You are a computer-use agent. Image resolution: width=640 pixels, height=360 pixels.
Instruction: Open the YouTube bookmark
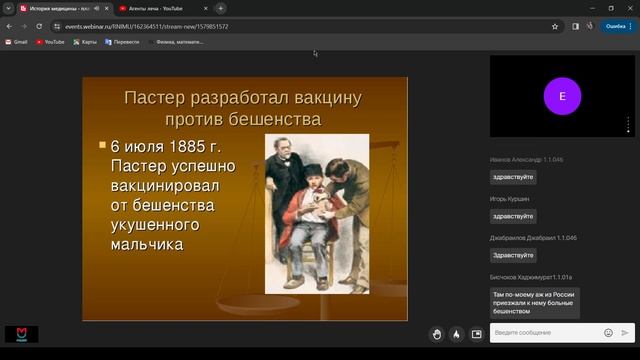click(50, 42)
